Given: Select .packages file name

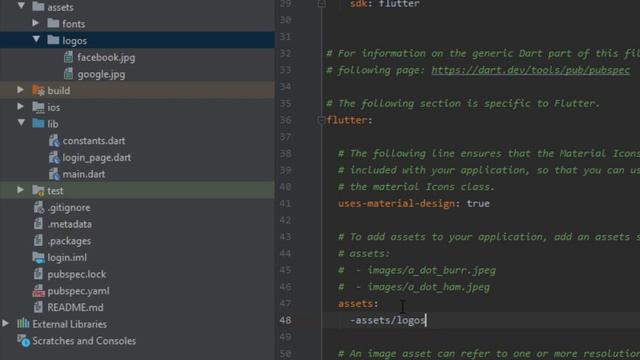Looking at the screenshot, I should [69, 241].
